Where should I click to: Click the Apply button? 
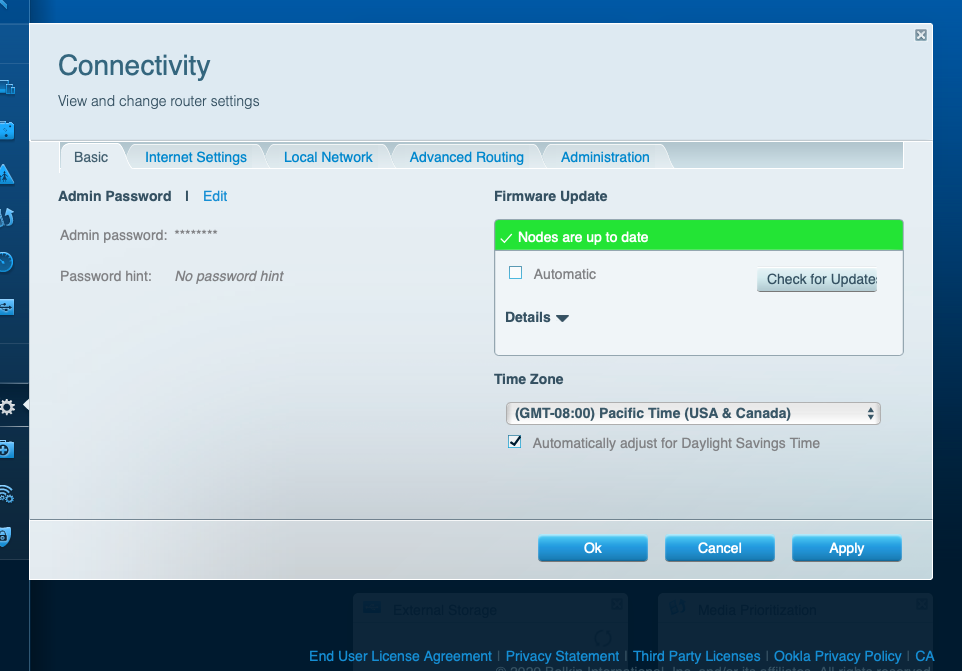pos(846,548)
